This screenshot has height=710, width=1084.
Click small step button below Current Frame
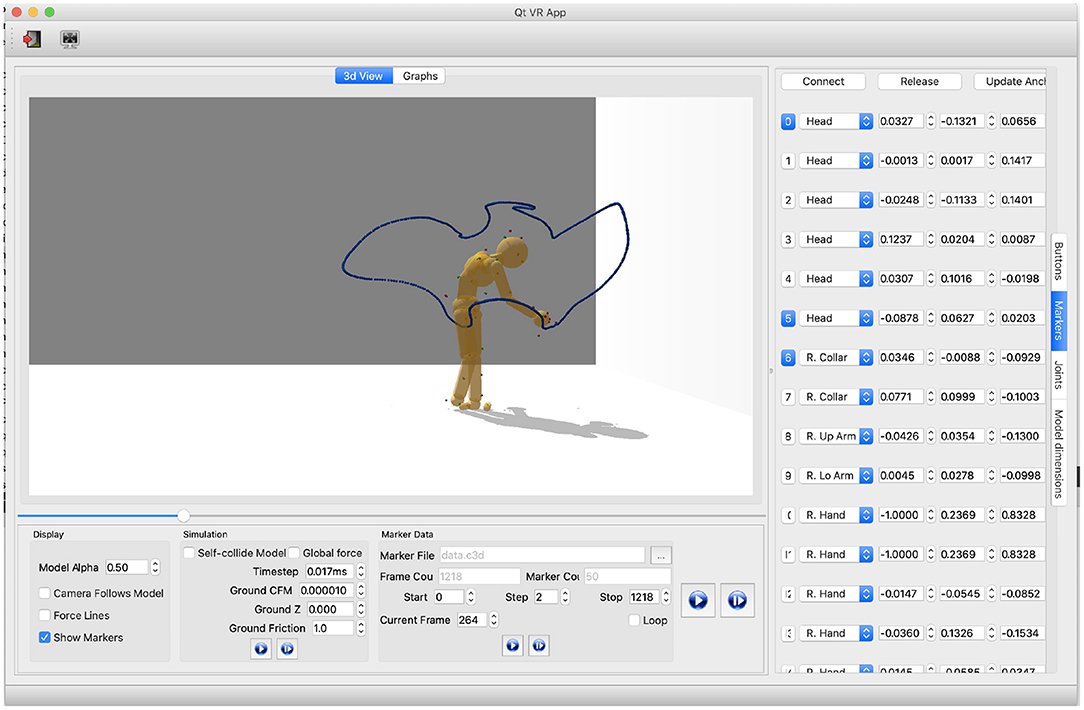[539, 645]
